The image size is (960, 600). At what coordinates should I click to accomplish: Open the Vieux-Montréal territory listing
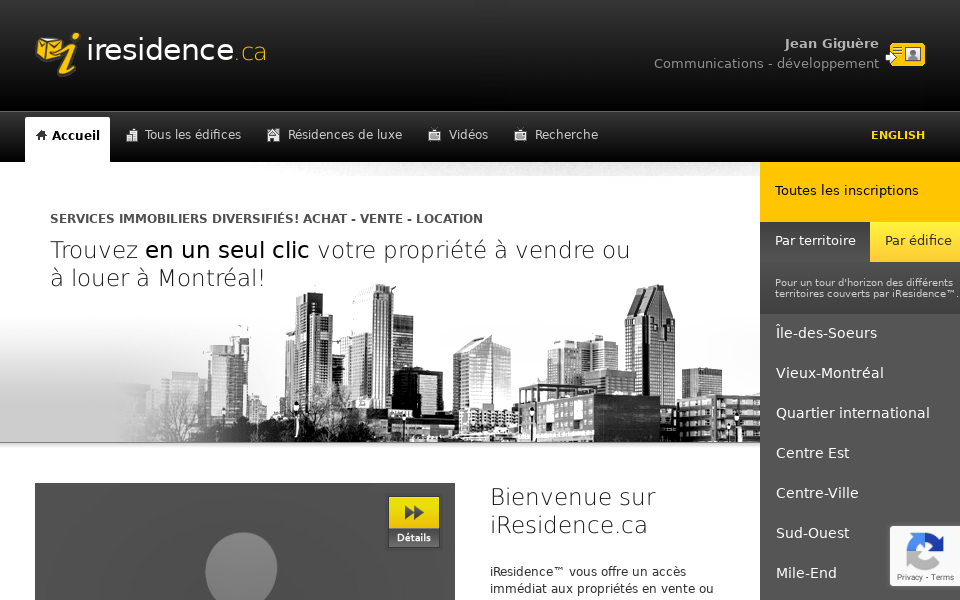pyautogui.click(x=829, y=373)
